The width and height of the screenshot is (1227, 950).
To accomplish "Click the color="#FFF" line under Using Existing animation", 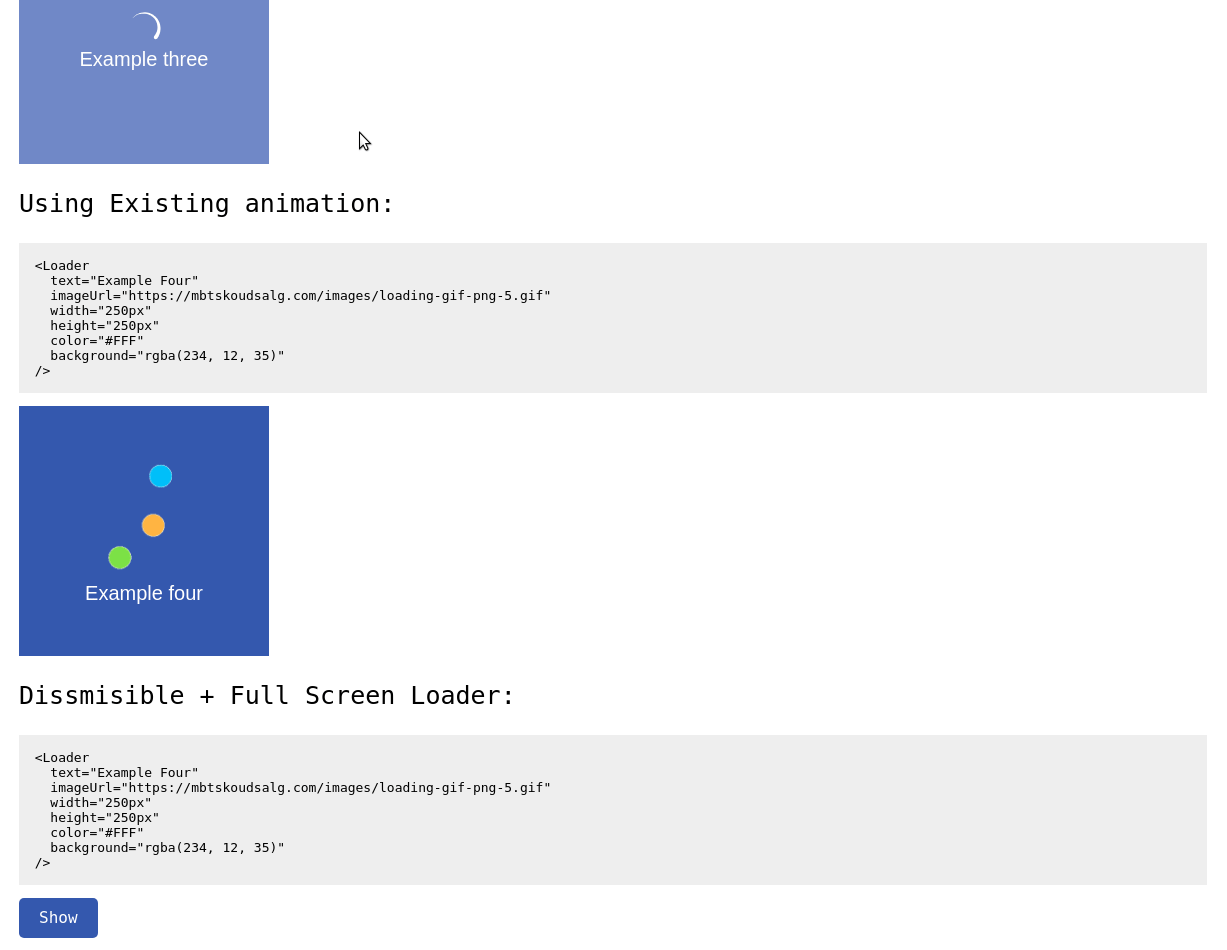I will pyautogui.click(x=97, y=341).
